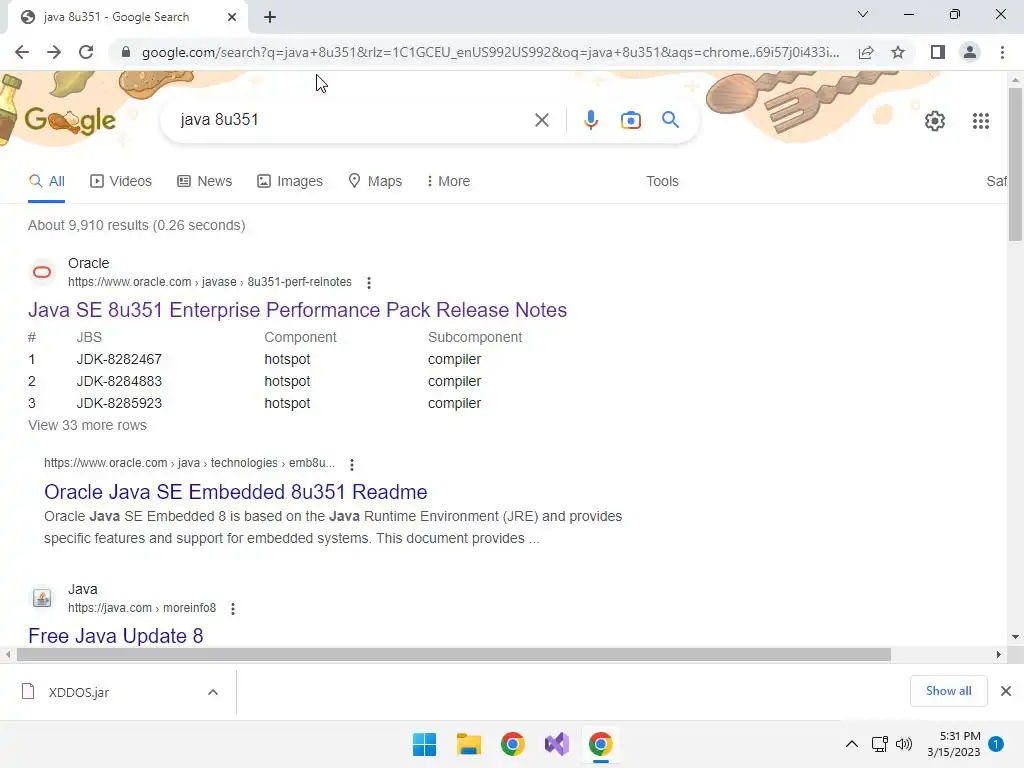Open Java SE 8u351 Enterprise Performance Pack Release Notes
This screenshot has width=1024, height=768.
coord(297,310)
